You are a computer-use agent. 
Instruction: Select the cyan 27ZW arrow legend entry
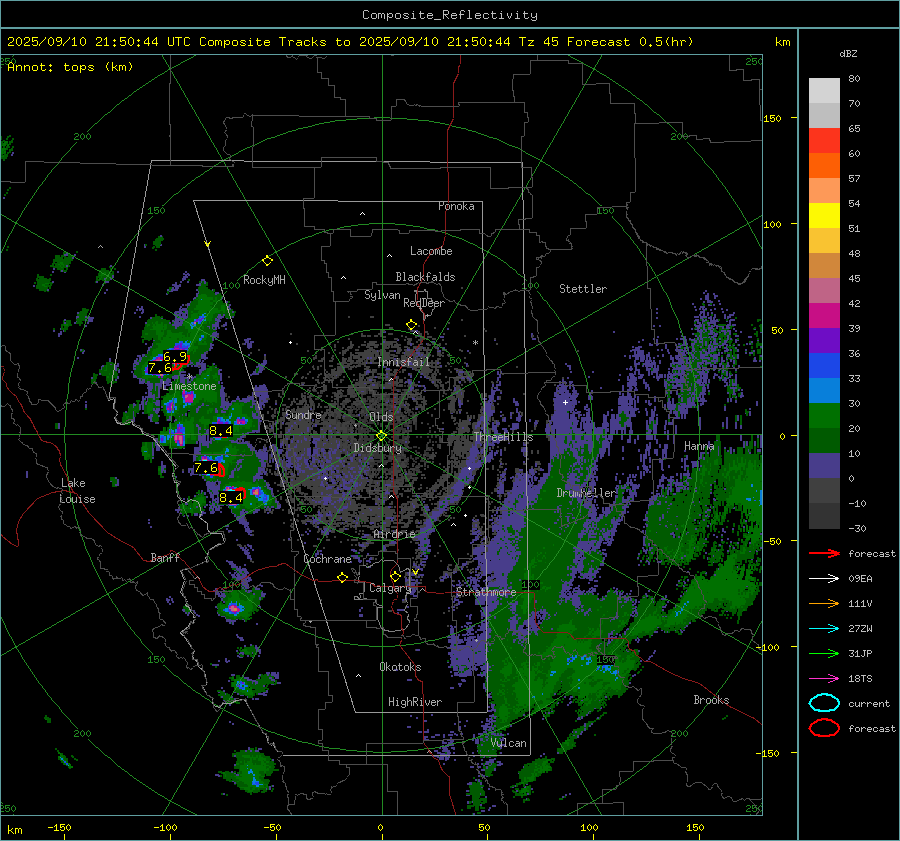click(x=824, y=629)
